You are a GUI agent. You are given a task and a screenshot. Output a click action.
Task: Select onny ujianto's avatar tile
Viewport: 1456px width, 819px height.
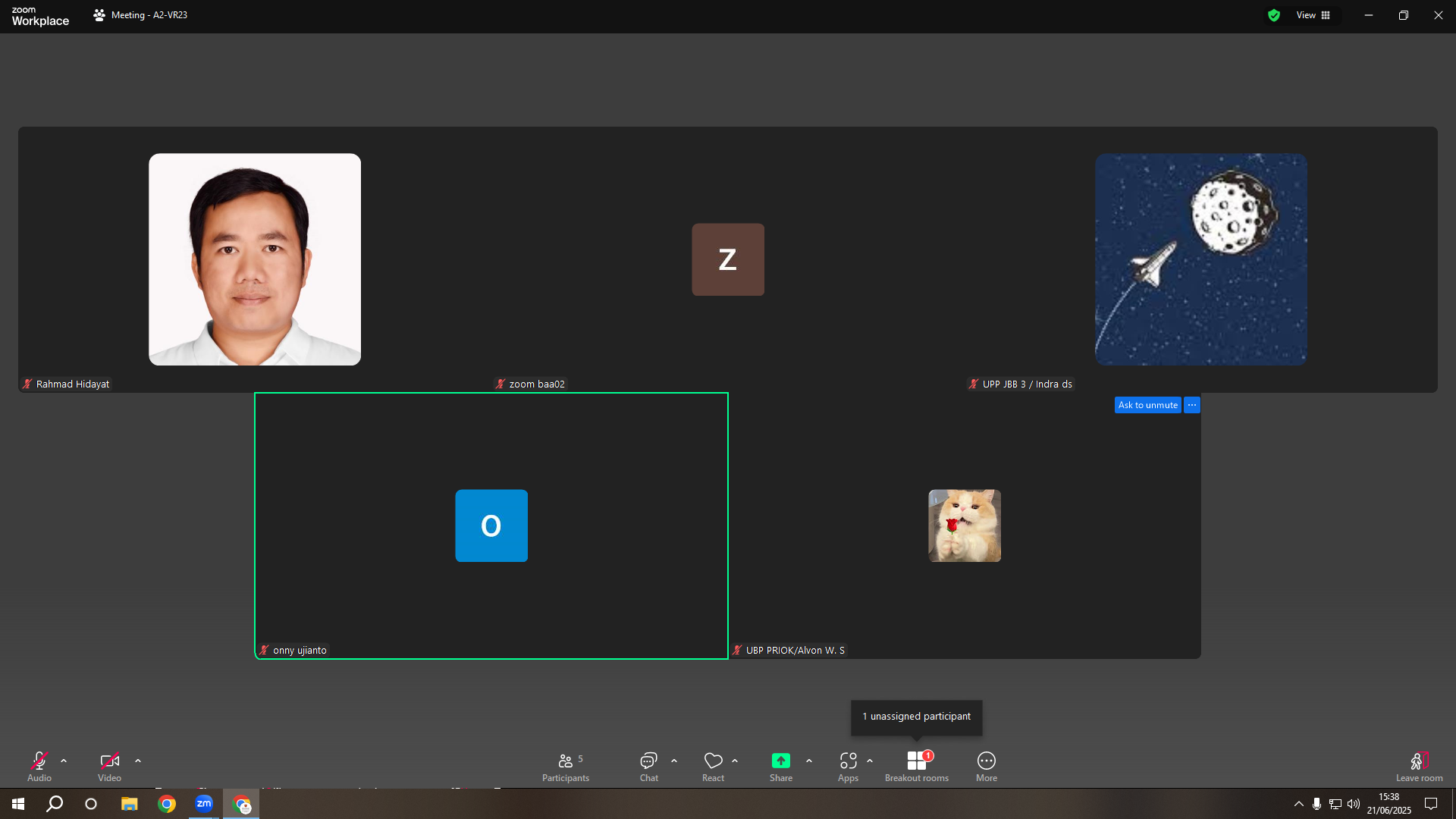pyautogui.click(x=491, y=526)
